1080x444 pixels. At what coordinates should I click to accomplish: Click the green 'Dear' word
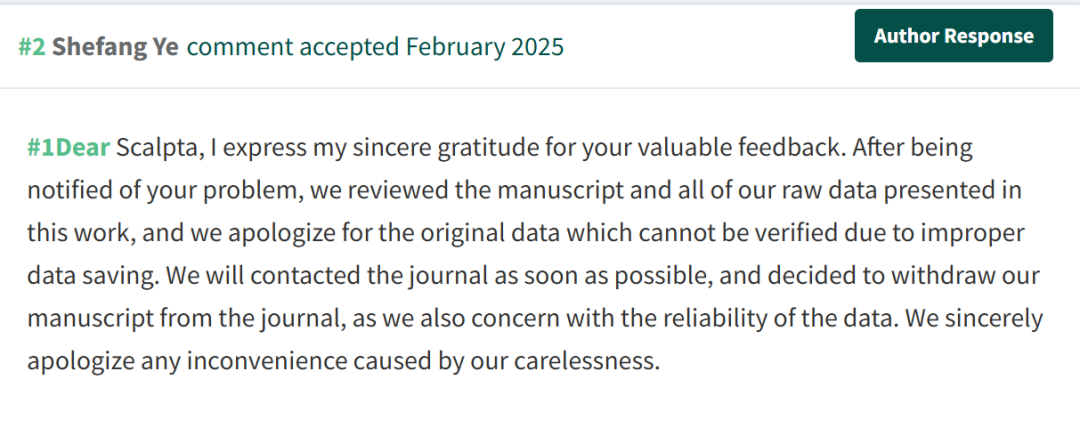(83, 147)
